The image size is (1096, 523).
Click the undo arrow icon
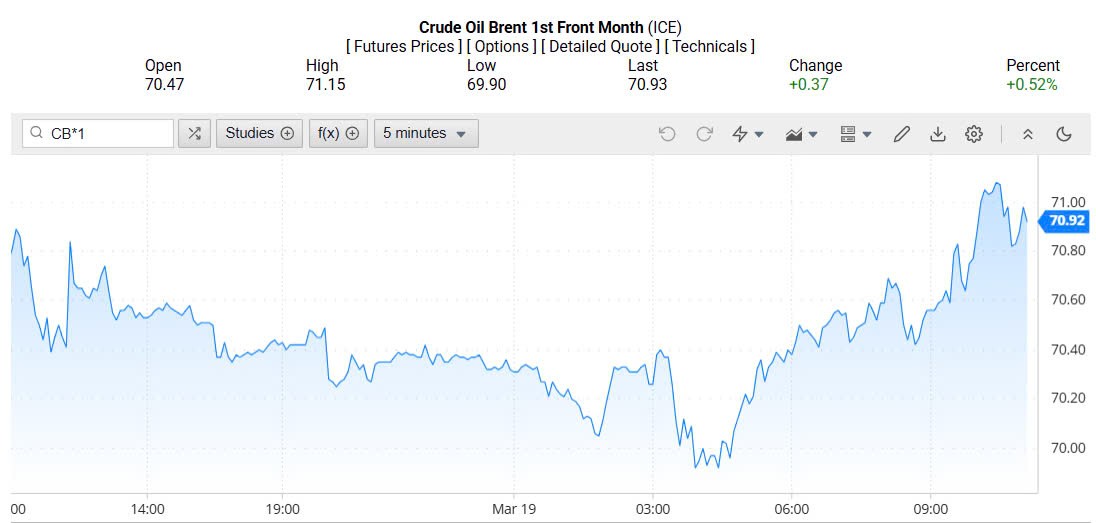[x=667, y=134]
